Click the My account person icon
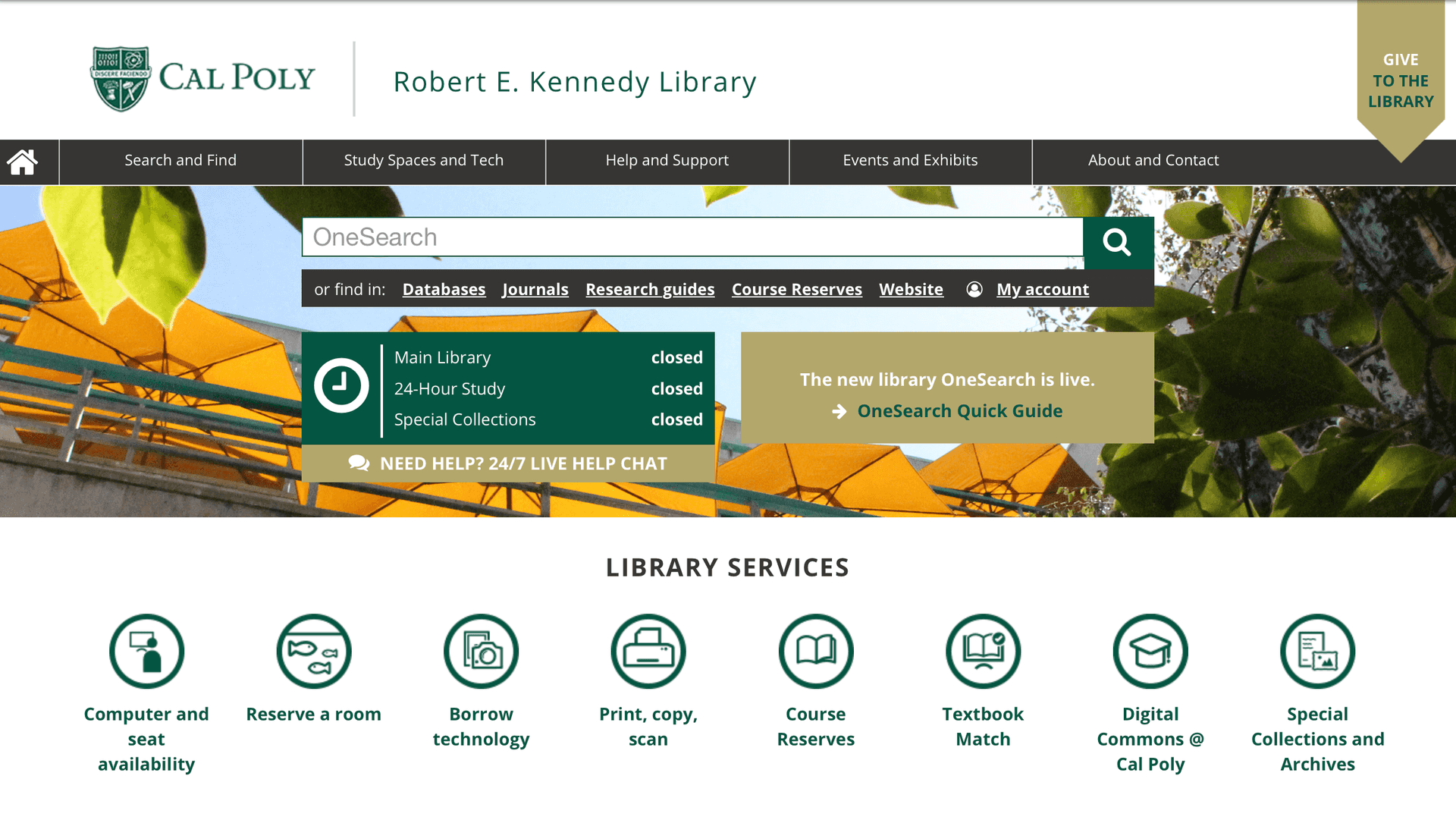This screenshot has height=823, width=1456. point(974,289)
